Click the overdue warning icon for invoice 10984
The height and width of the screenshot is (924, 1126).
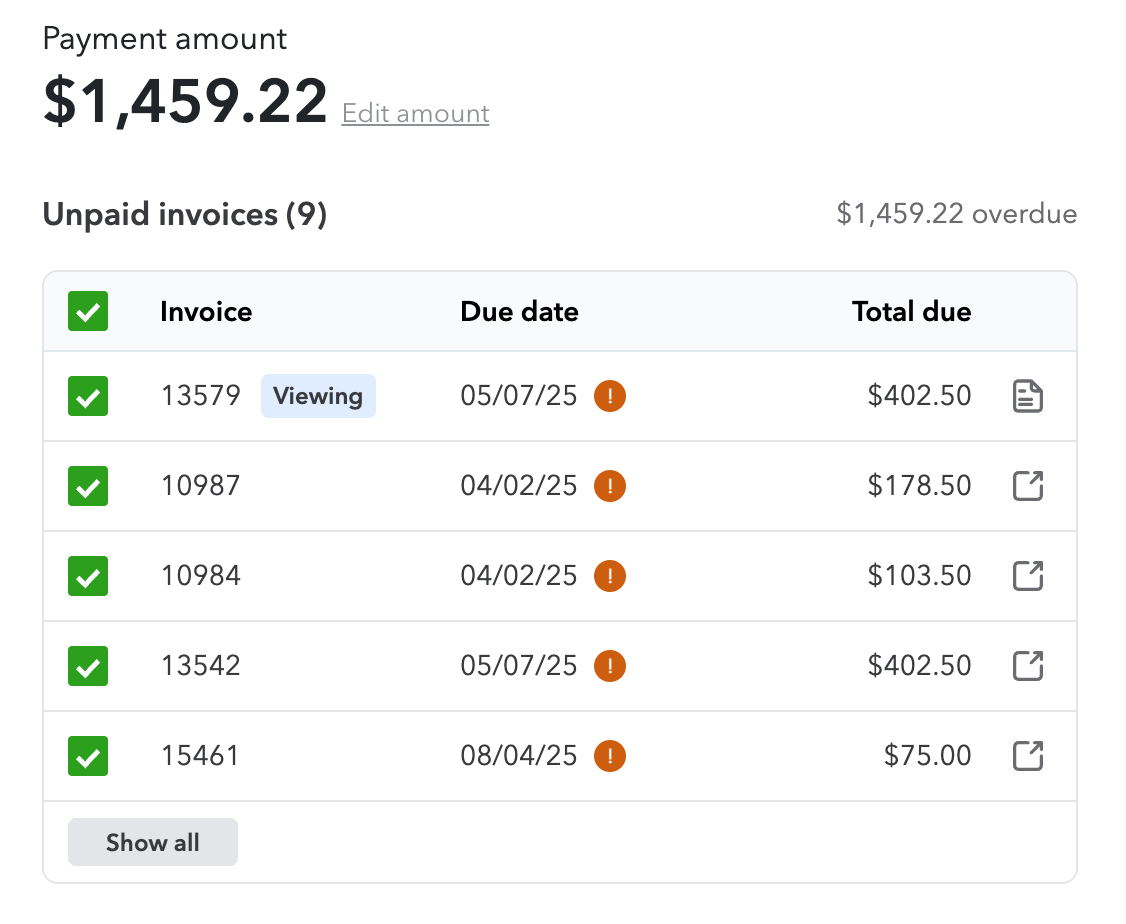[x=610, y=576]
